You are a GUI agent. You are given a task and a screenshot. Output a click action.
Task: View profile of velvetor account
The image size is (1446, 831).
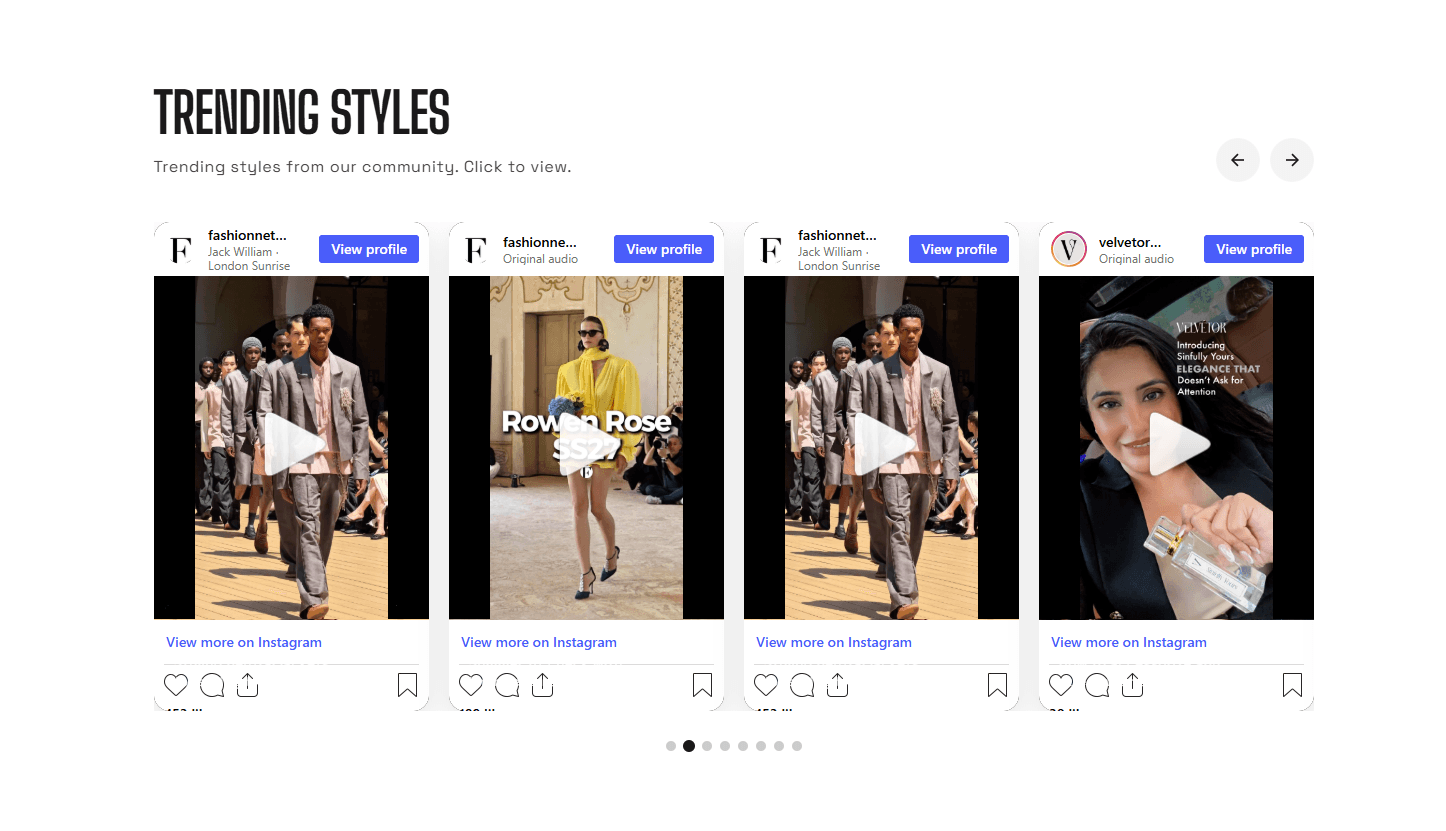pyautogui.click(x=1254, y=249)
